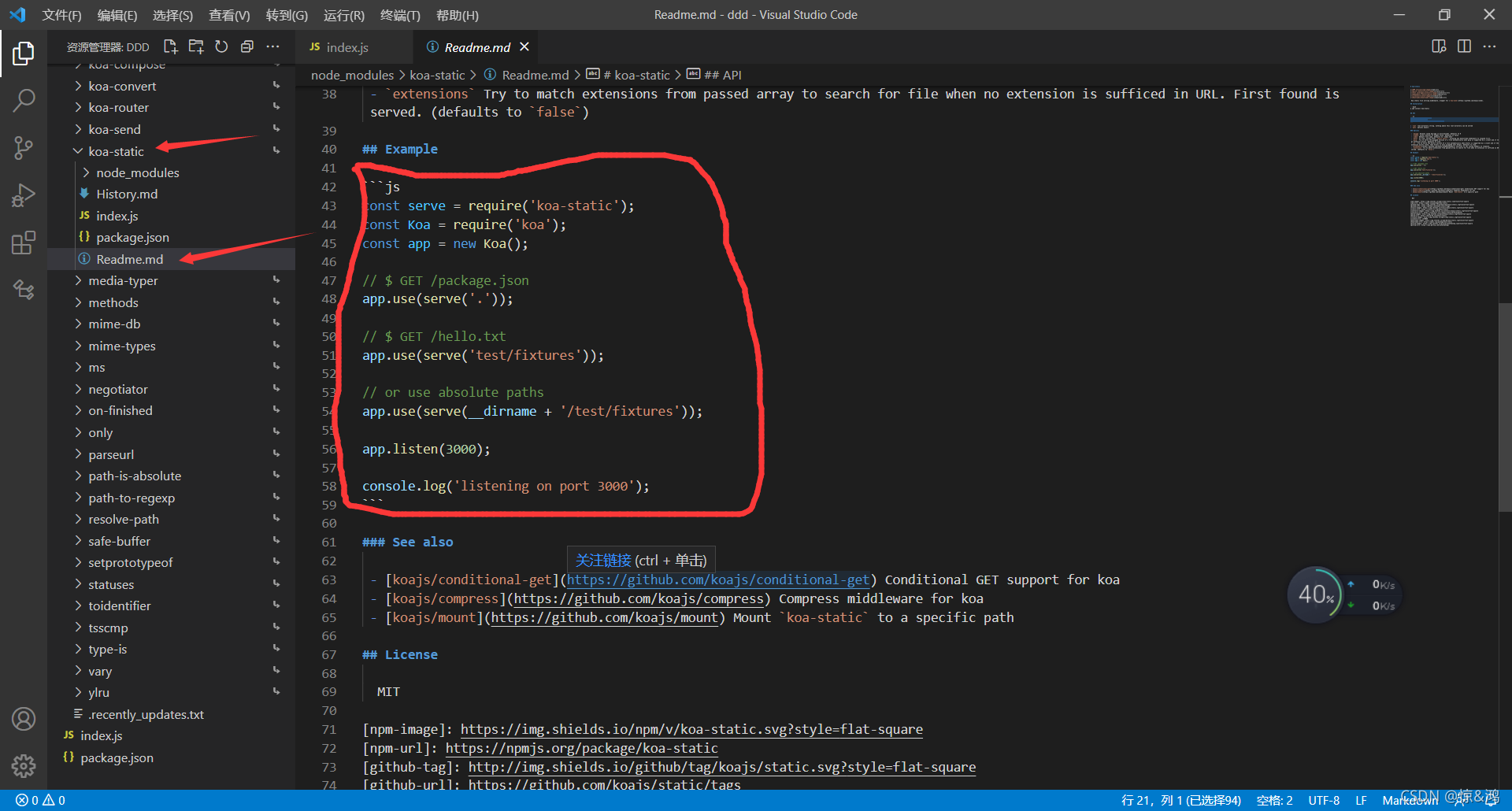The height and width of the screenshot is (811, 1512).
Task: Expand the safe-buffer folder
Action: click(172, 541)
